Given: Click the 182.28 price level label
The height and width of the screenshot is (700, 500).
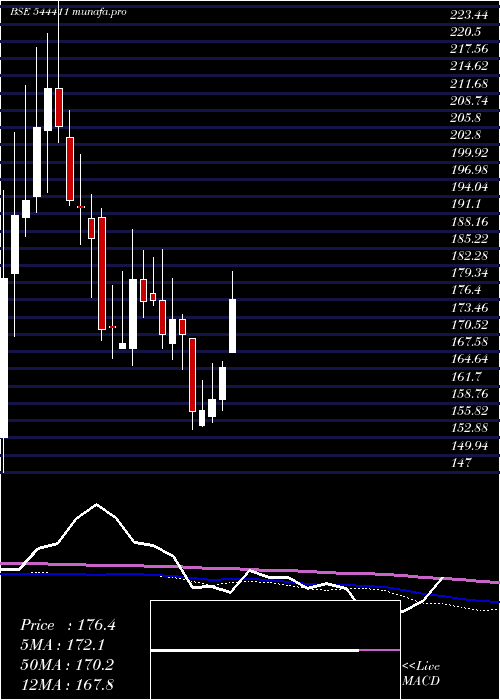Looking at the screenshot, I should pyautogui.click(x=469, y=256).
